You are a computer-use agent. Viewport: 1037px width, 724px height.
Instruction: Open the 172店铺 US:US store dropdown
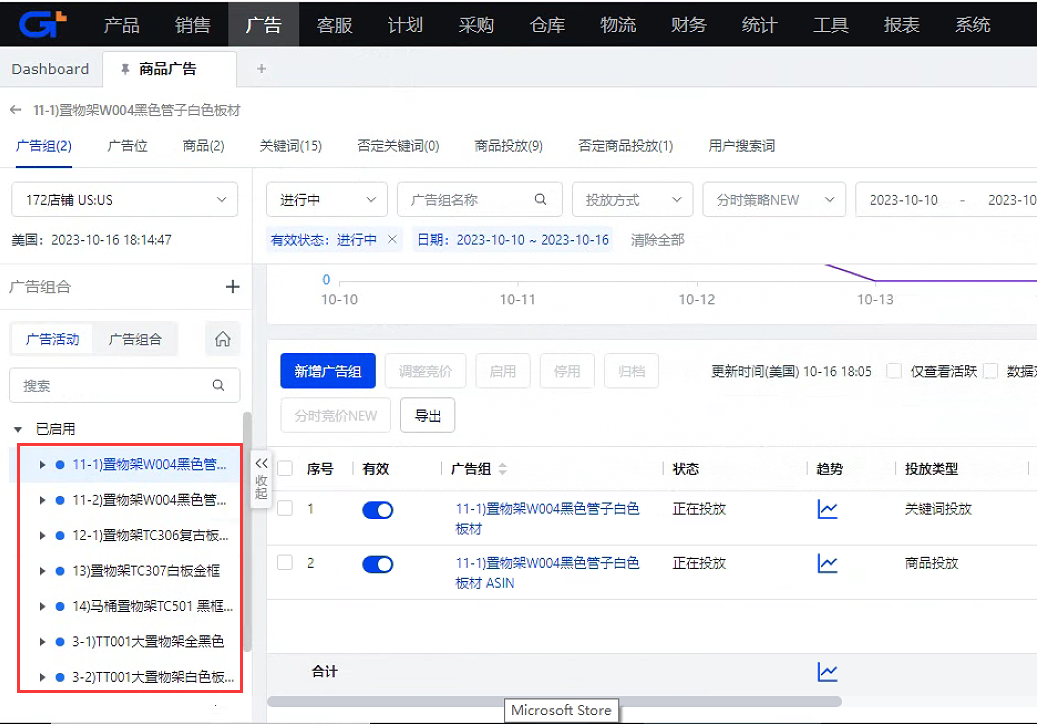tap(125, 200)
